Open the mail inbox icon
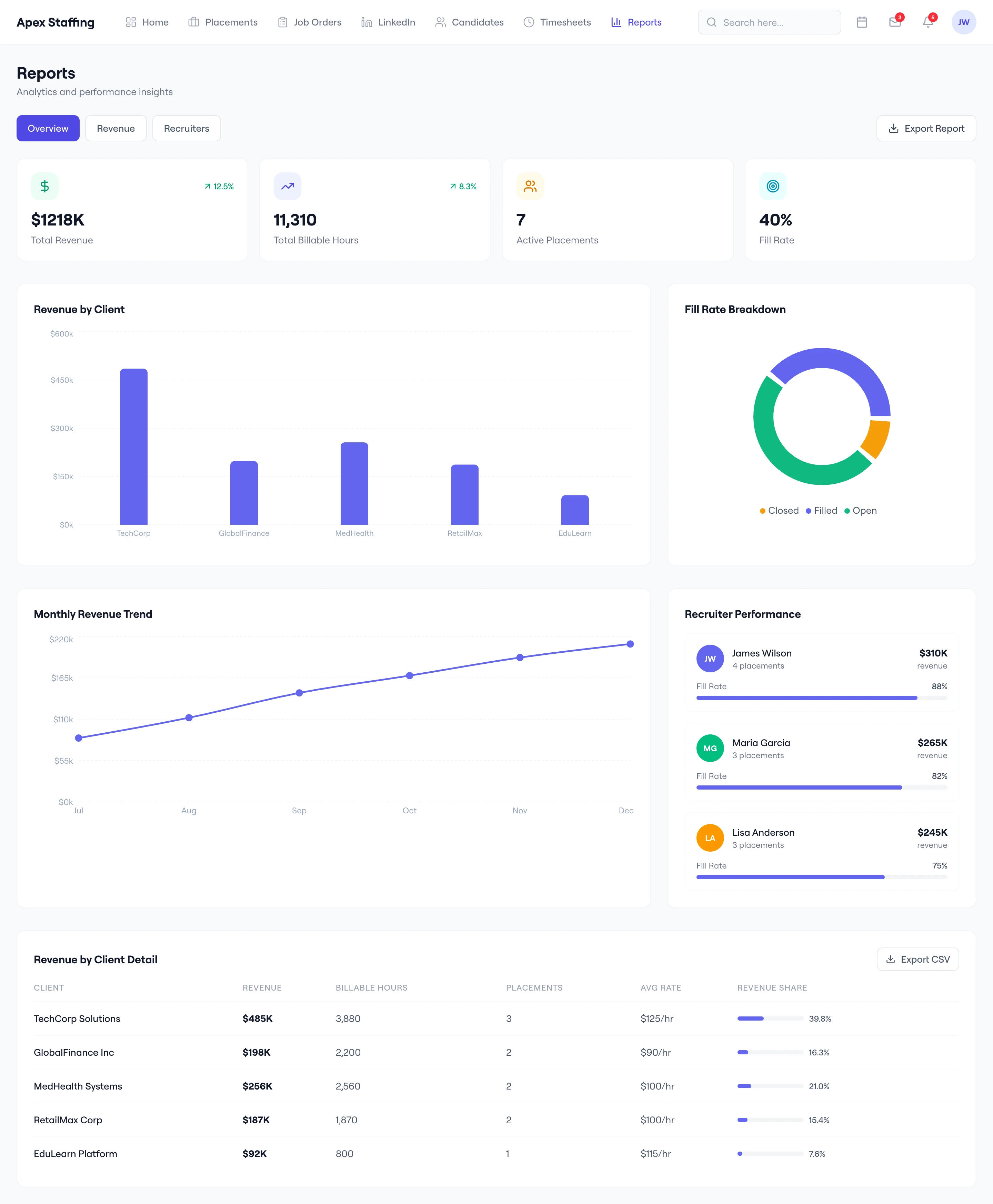The height and width of the screenshot is (1204, 993). click(x=895, y=22)
